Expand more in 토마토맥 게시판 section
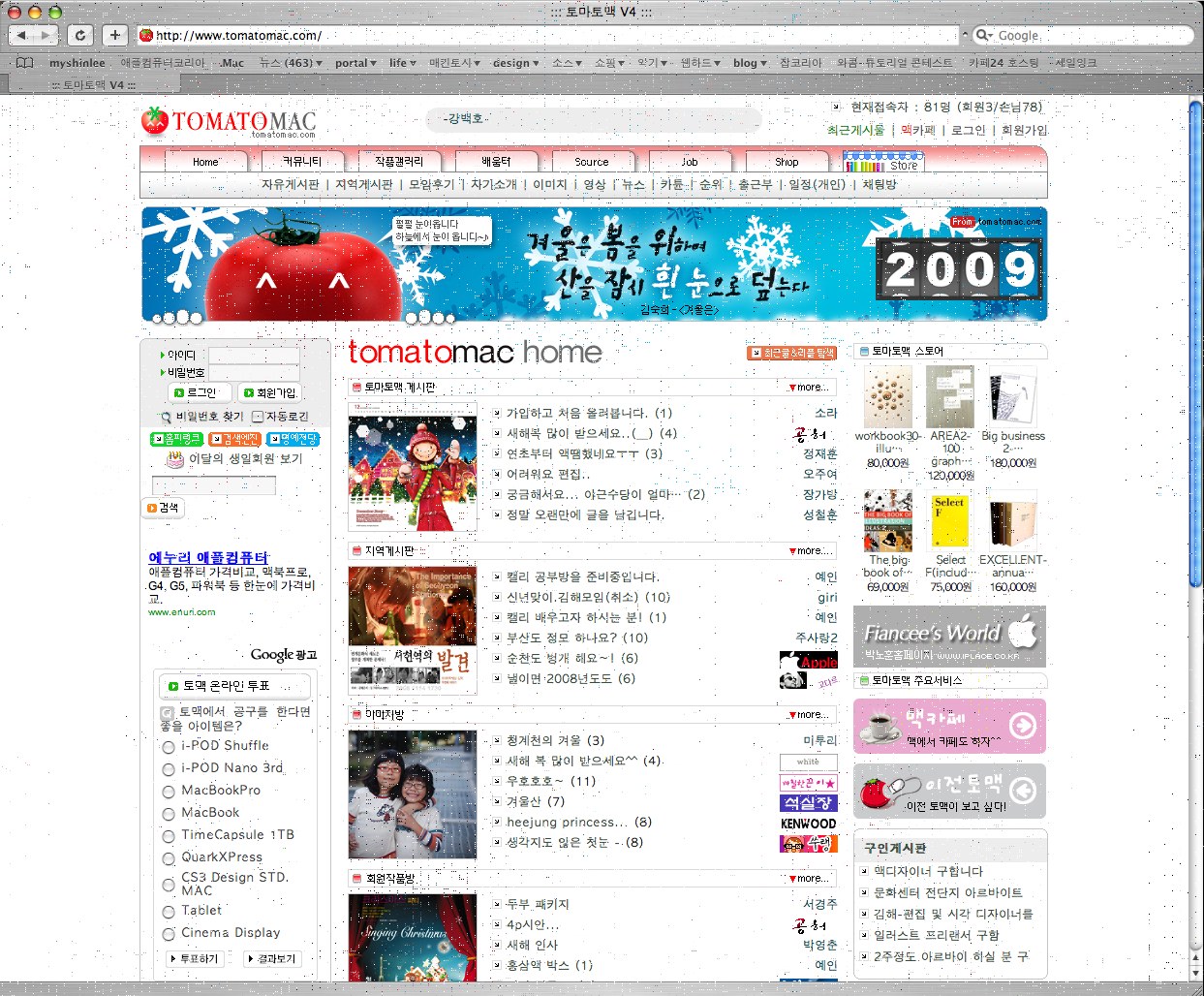1204x996 pixels. tap(809, 388)
